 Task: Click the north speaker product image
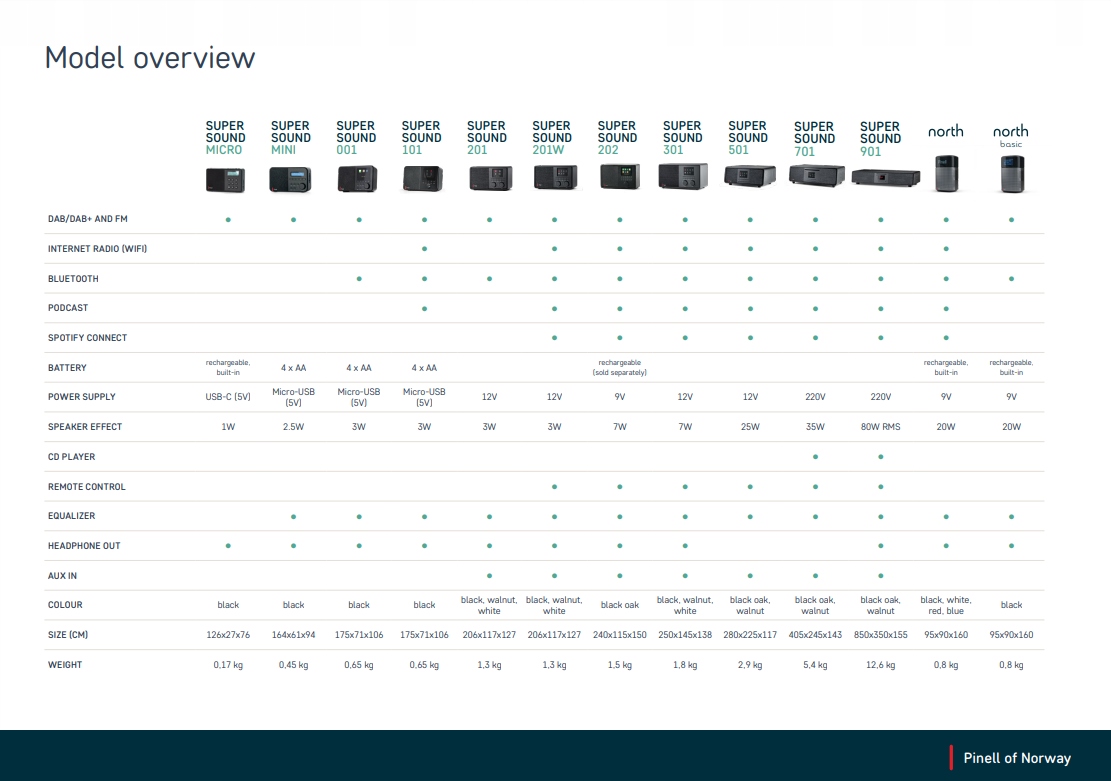point(946,173)
